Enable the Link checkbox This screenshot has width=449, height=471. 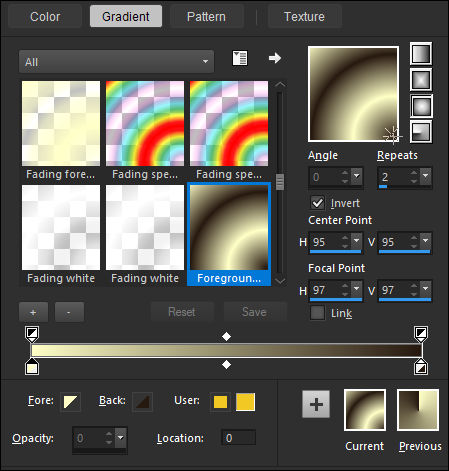pyautogui.click(x=317, y=313)
